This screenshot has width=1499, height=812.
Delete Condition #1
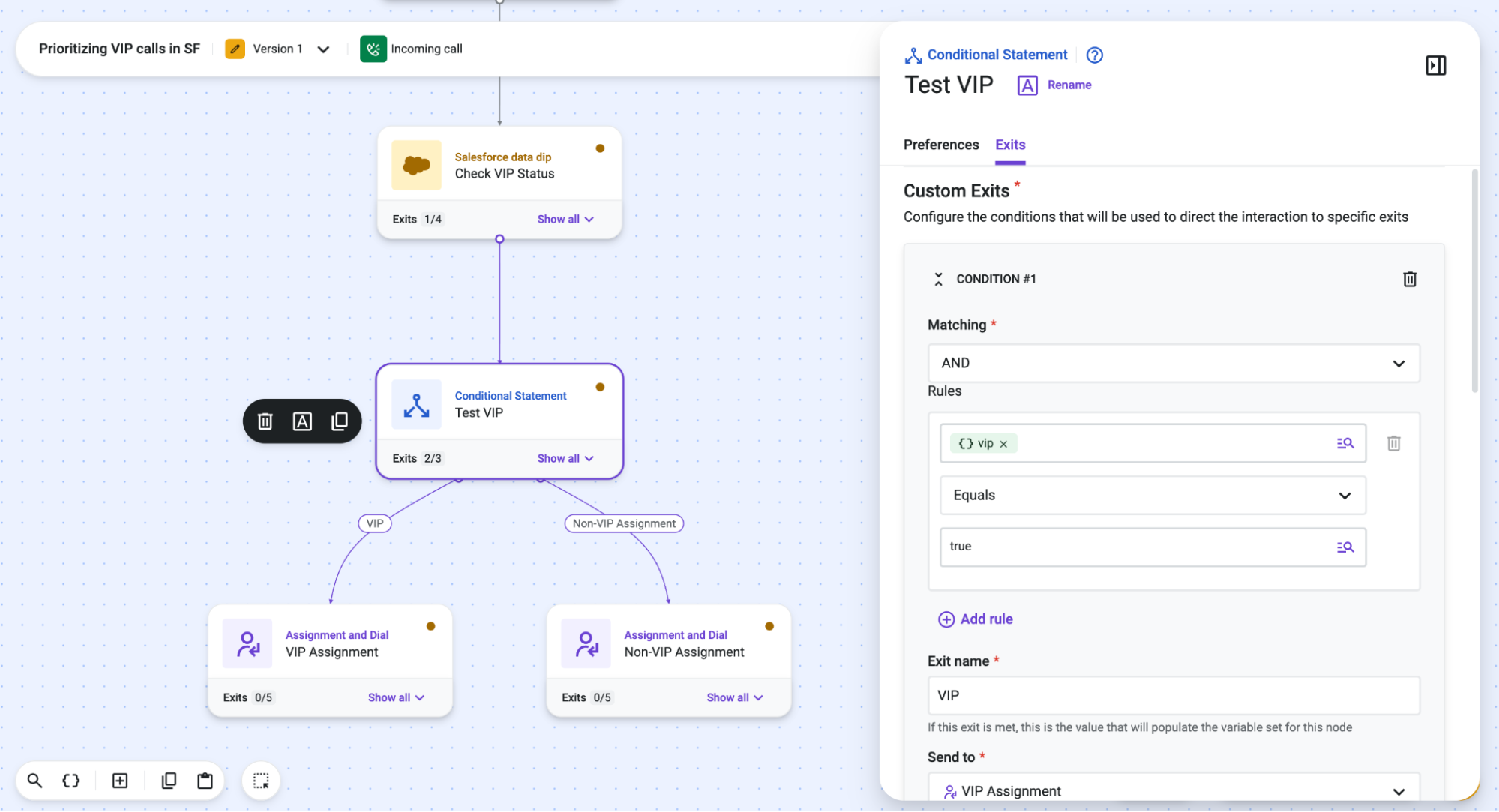[x=1409, y=279]
